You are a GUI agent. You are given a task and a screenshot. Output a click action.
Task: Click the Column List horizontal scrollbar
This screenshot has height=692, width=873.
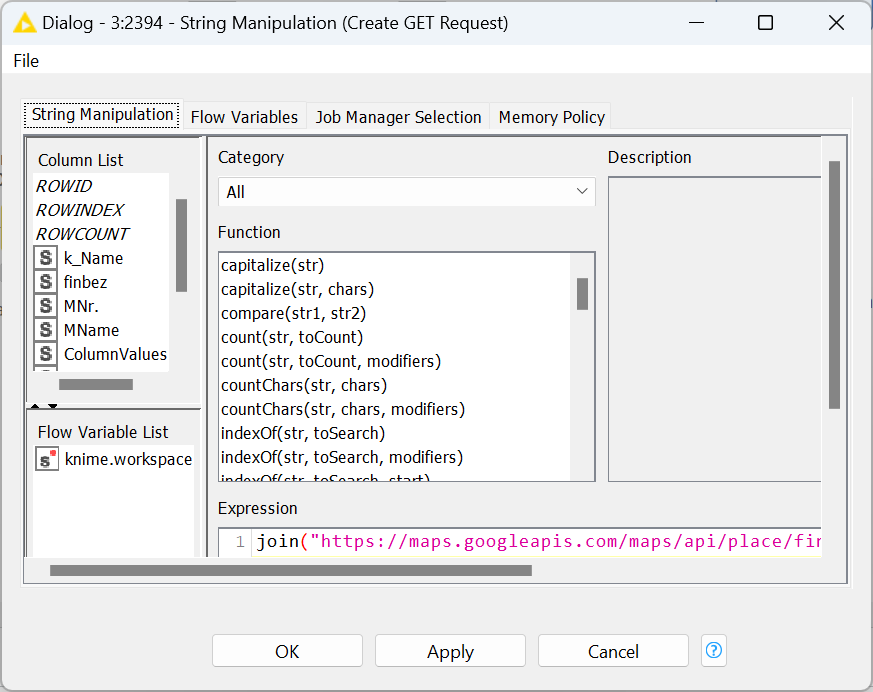tap(96, 384)
